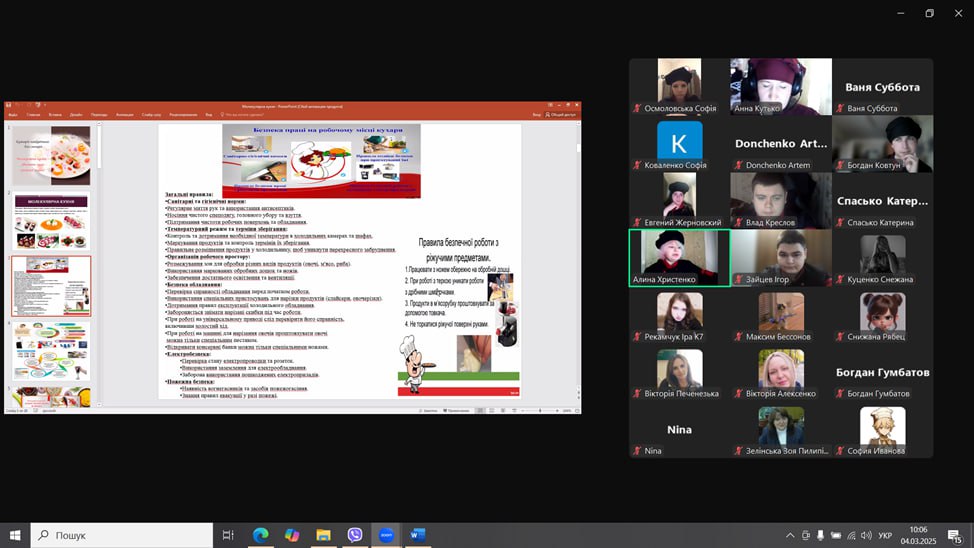Launch File Explorer from the taskbar
This screenshot has width=974, height=548.
[323, 535]
